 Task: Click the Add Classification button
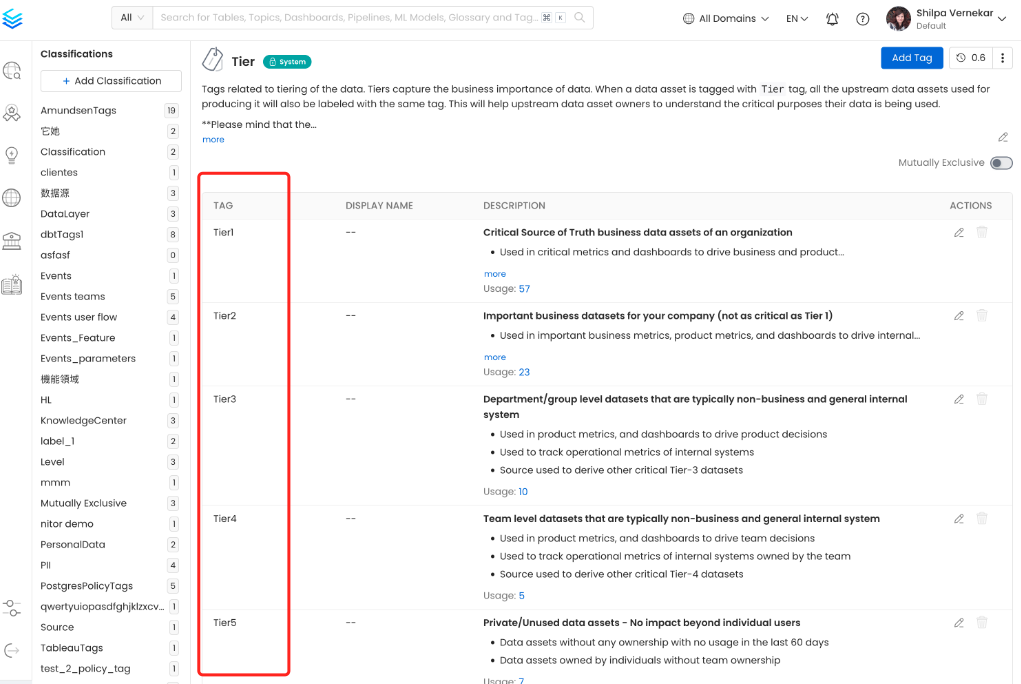point(111,81)
